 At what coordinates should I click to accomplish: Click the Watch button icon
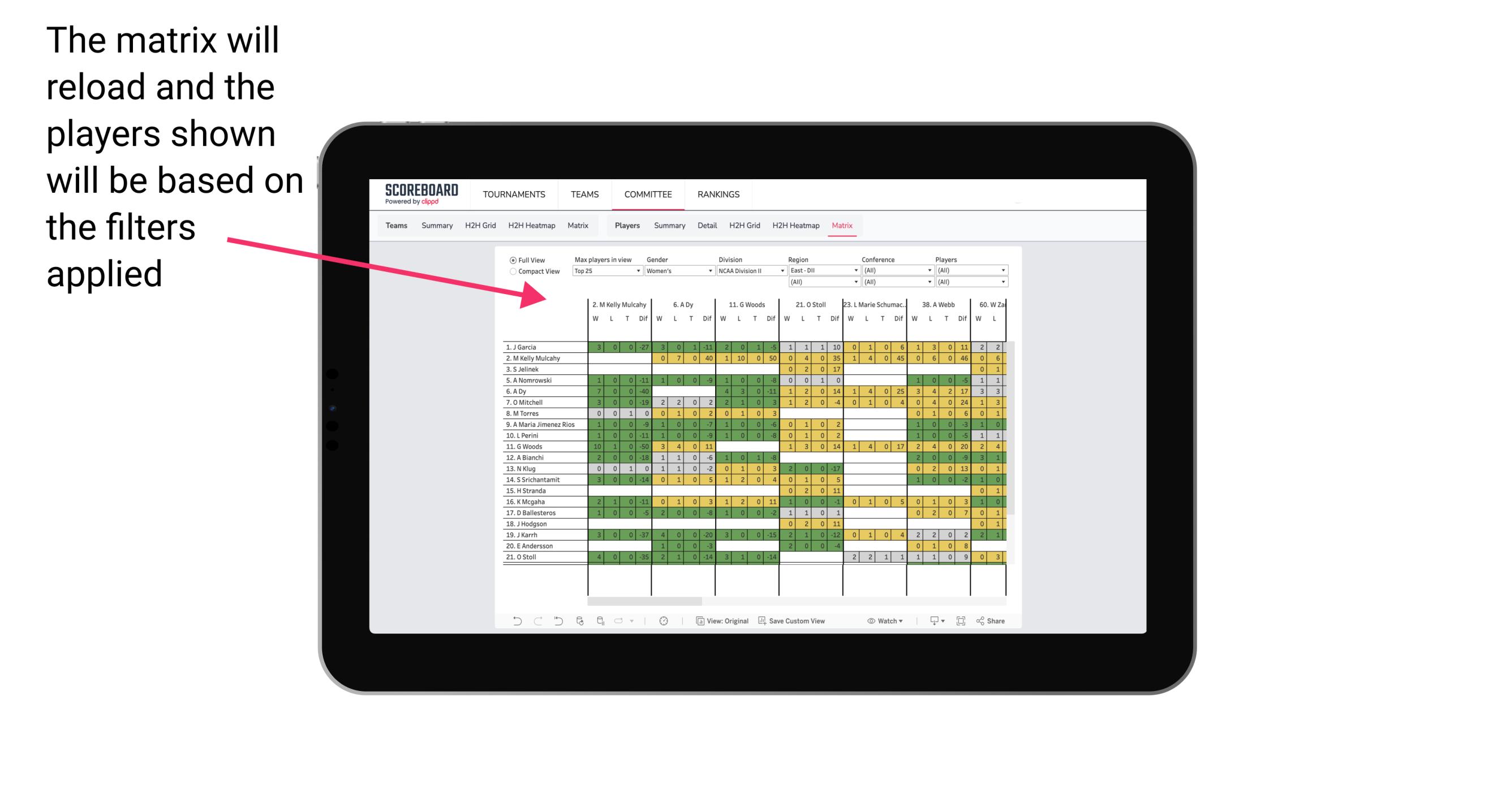click(868, 620)
